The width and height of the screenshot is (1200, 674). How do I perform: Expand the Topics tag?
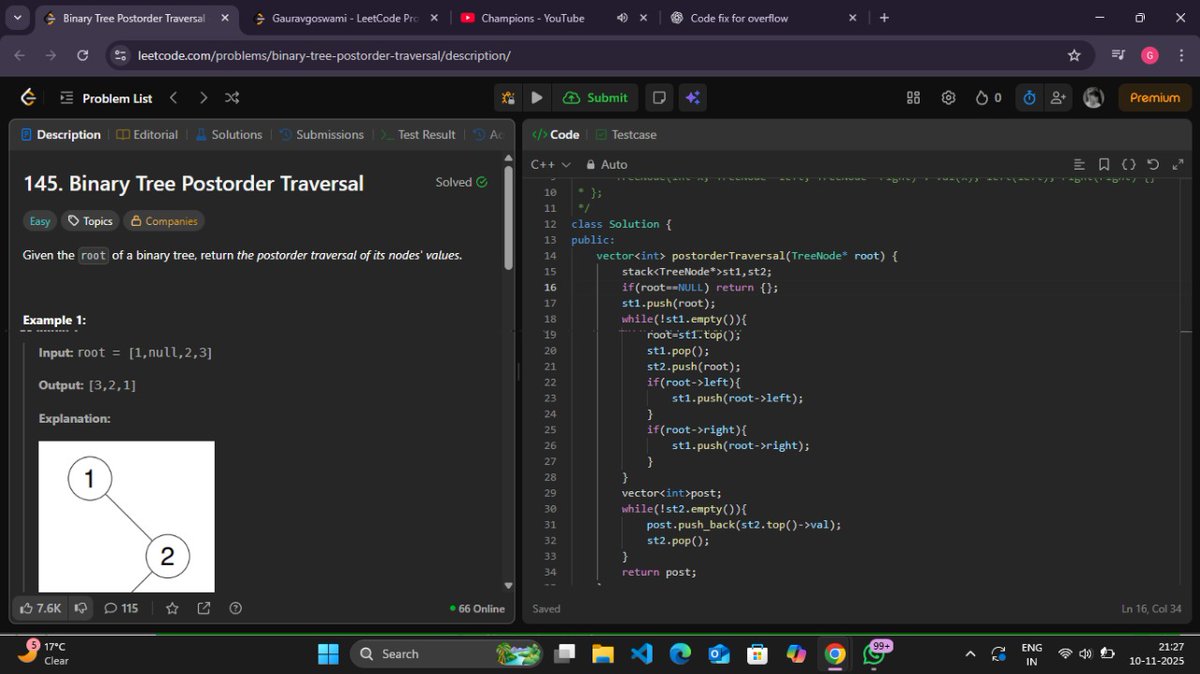coord(90,220)
